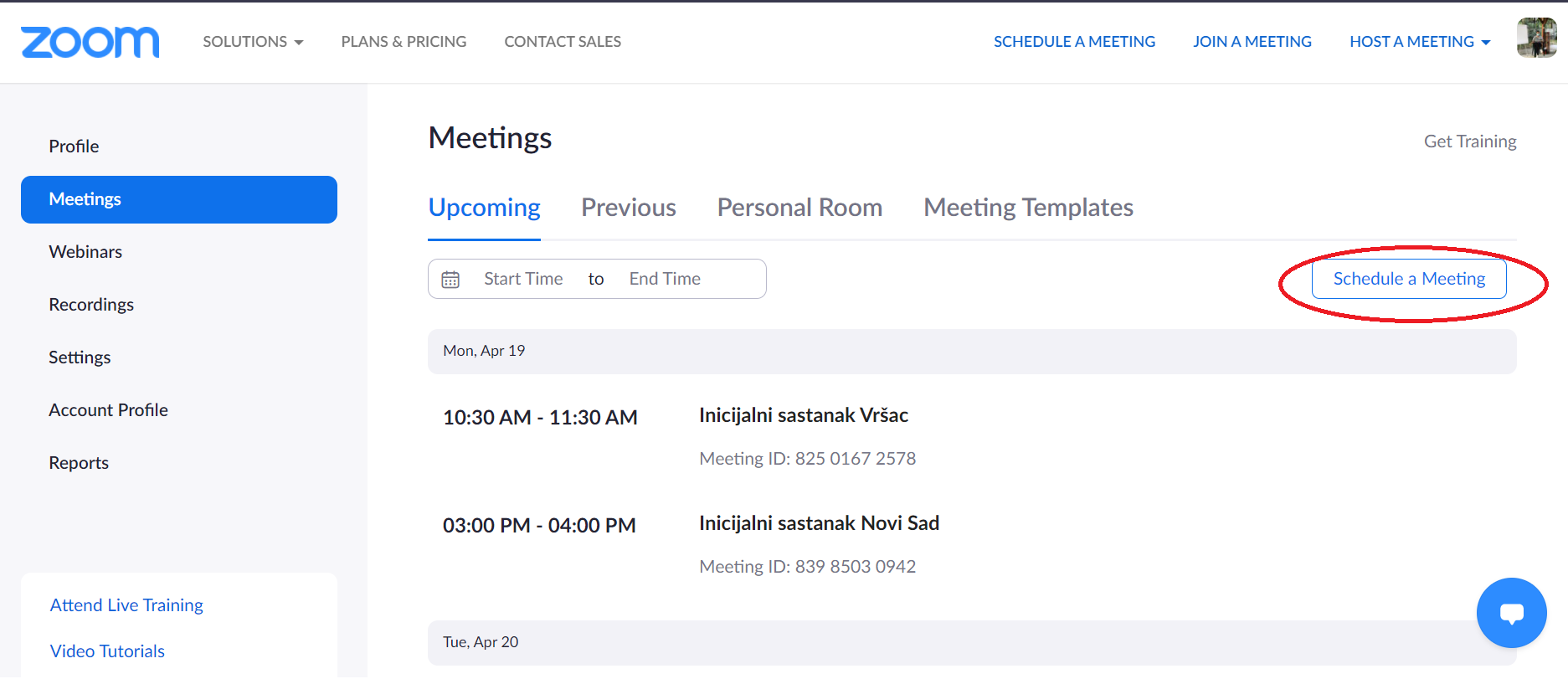The height and width of the screenshot is (679, 1568).
Task: Open Contact Sales page
Action: tap(563, 42)
